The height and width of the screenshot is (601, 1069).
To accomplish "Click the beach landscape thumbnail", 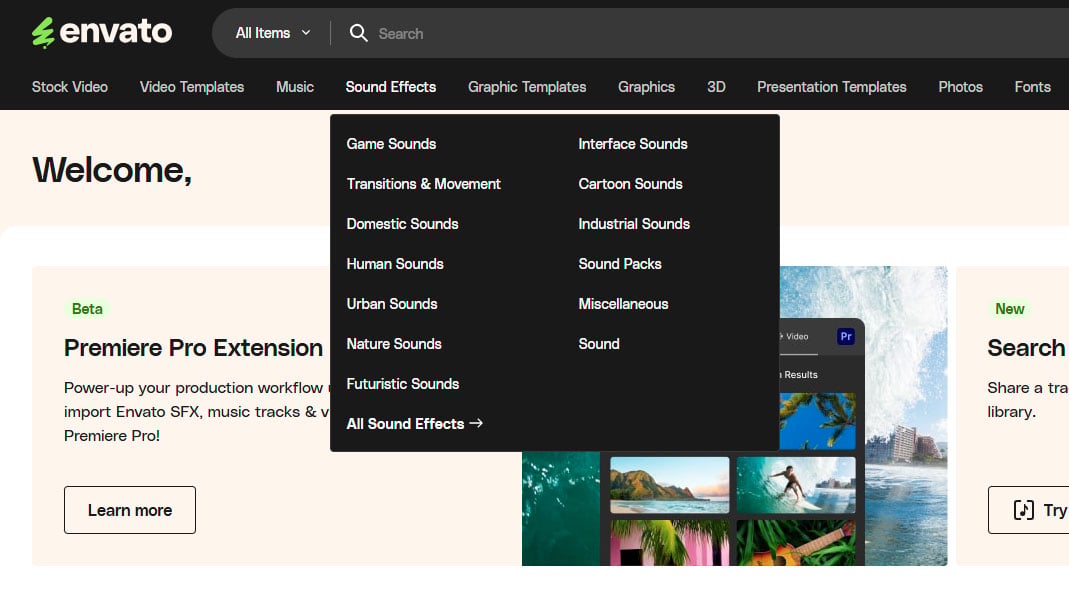I will click(x=669, y=484).
